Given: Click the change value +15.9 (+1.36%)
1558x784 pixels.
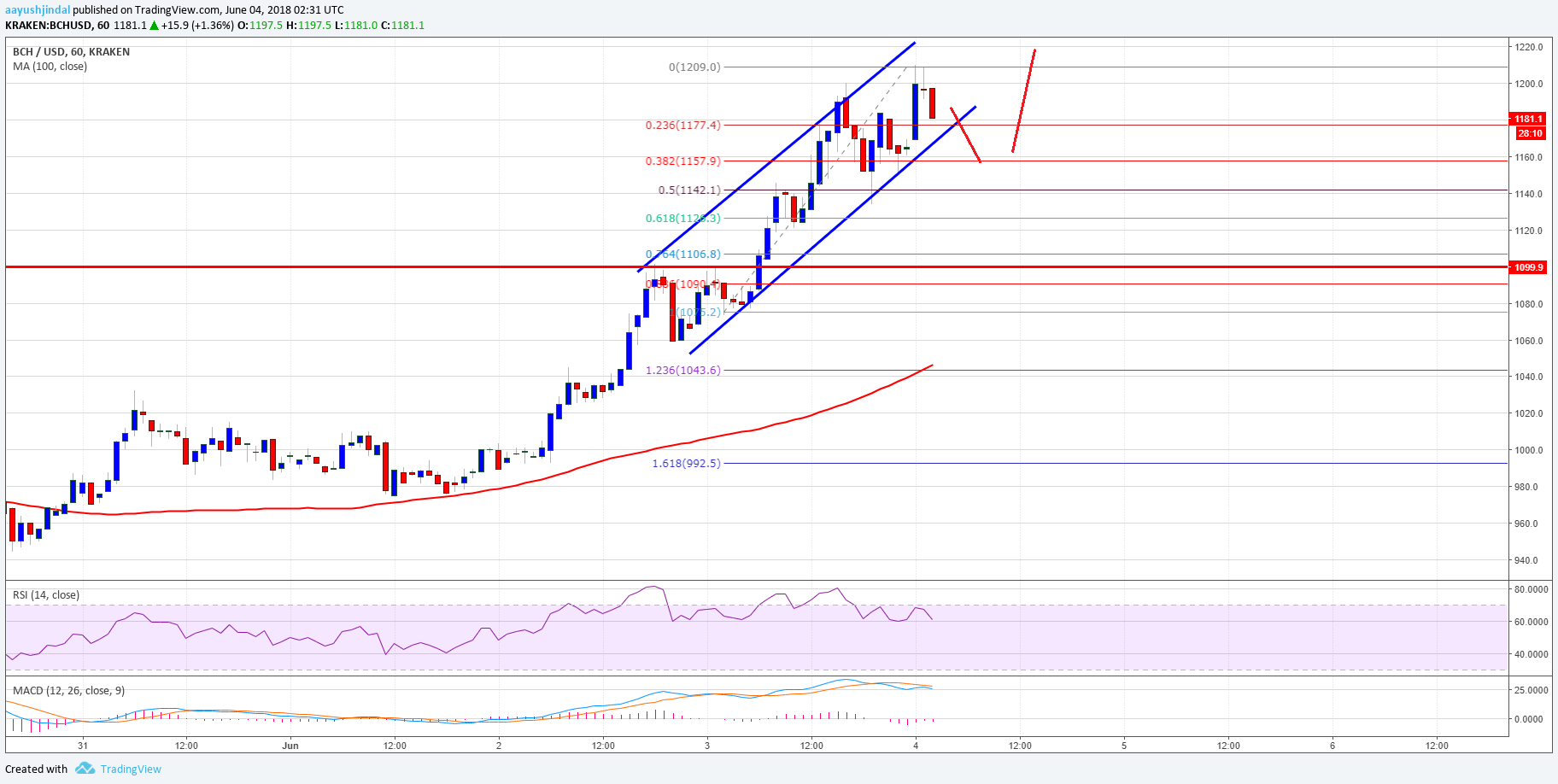Looking at the screenshot, I should click(196, 26).
